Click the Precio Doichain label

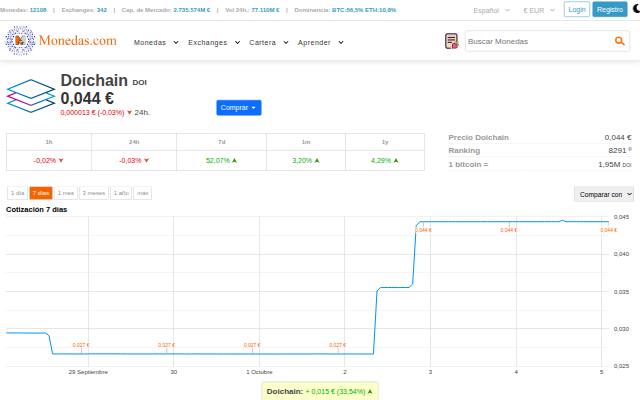pyautogui.click(x=478, y=138)
